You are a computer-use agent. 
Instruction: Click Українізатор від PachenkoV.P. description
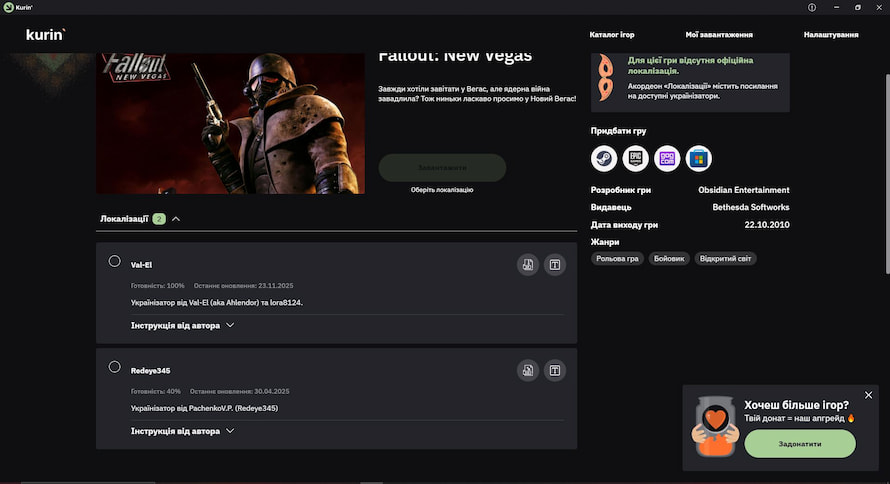click(204, 408)
